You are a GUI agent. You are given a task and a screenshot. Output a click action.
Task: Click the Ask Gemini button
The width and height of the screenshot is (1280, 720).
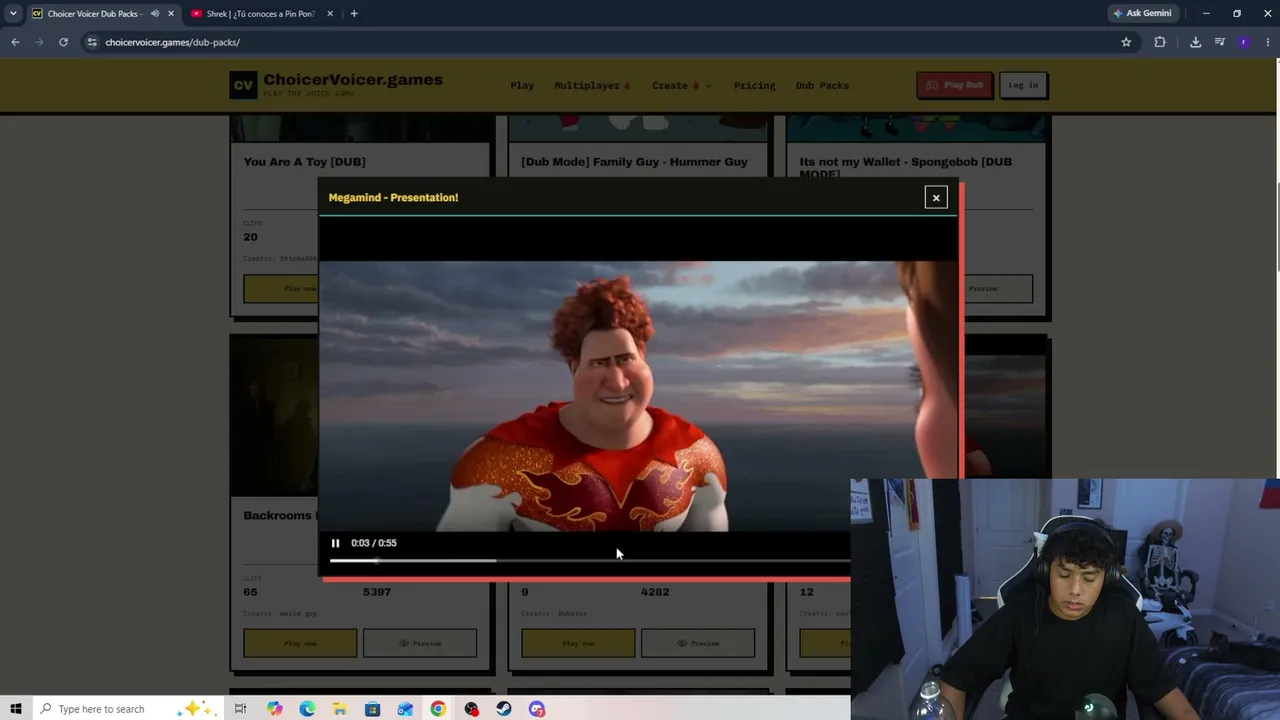pyautogui.click(x=1142, y=13)
